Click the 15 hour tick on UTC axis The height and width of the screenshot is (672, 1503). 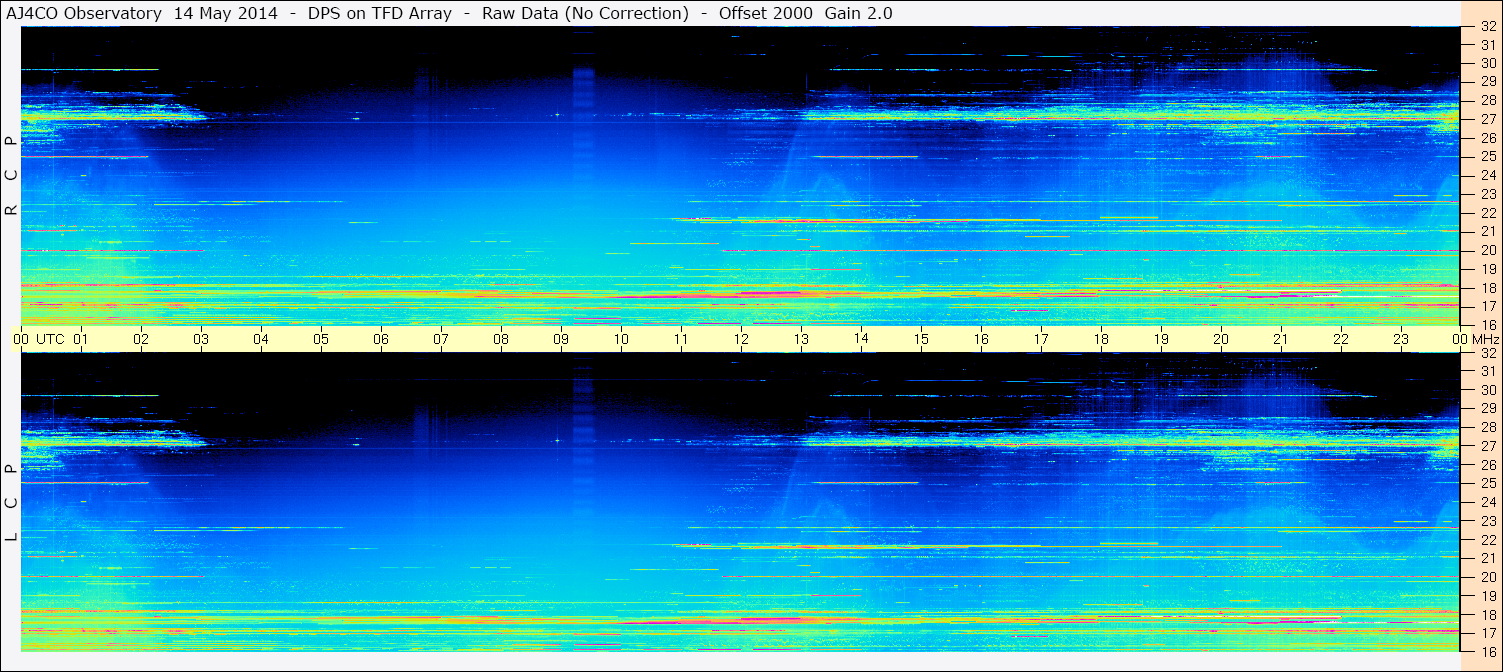920,339
